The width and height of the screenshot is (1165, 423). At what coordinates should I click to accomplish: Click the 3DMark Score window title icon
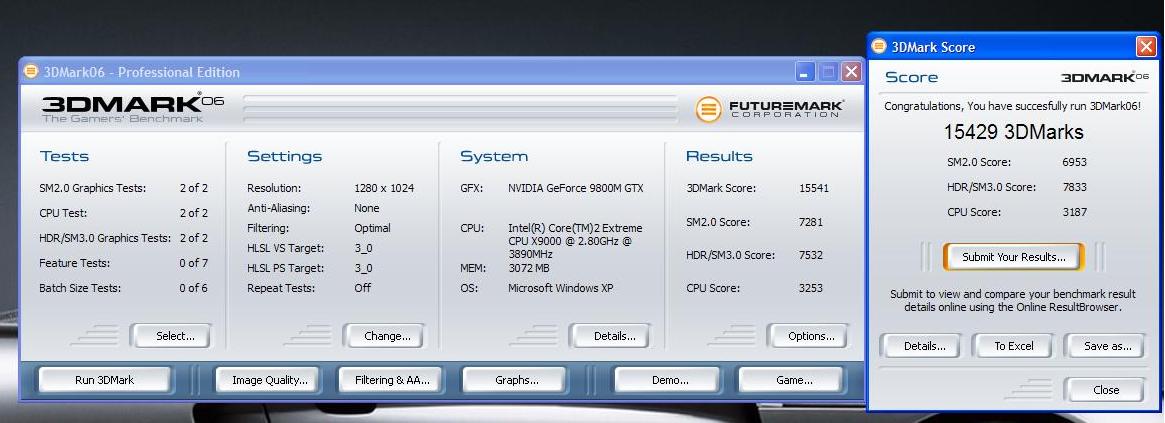(879, 46)
